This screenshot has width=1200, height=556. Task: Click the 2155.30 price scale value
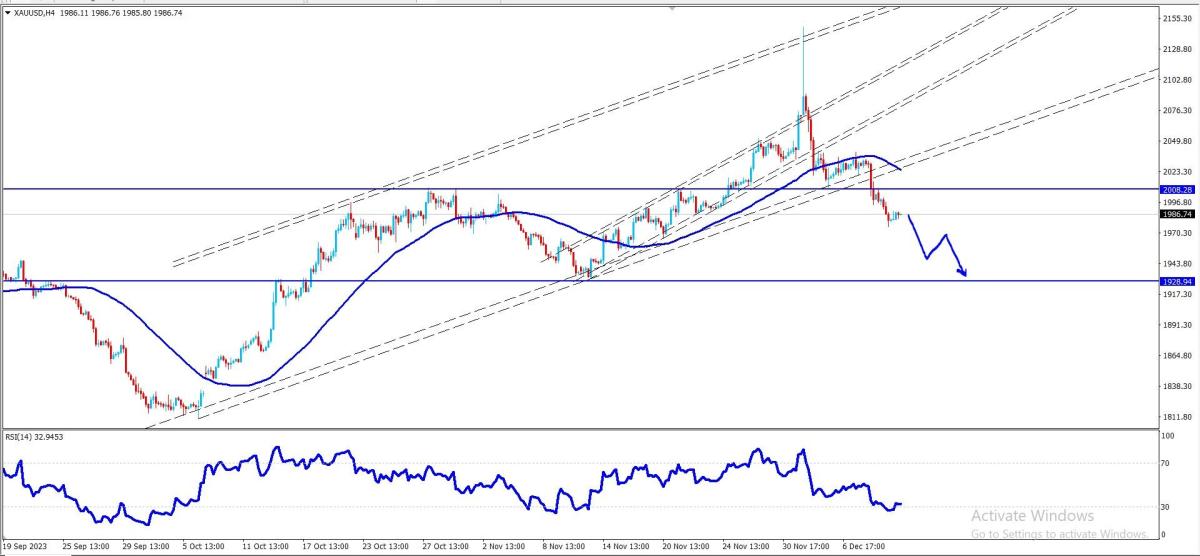click(1177, 18)
